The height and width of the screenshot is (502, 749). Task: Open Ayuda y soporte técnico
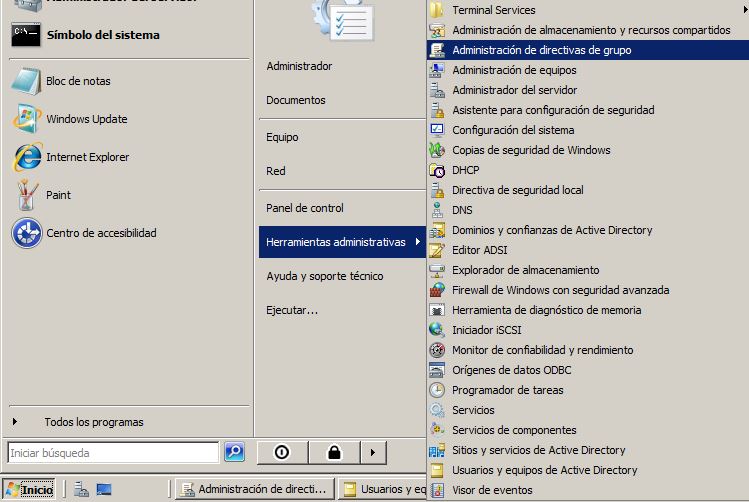[325, 276]
